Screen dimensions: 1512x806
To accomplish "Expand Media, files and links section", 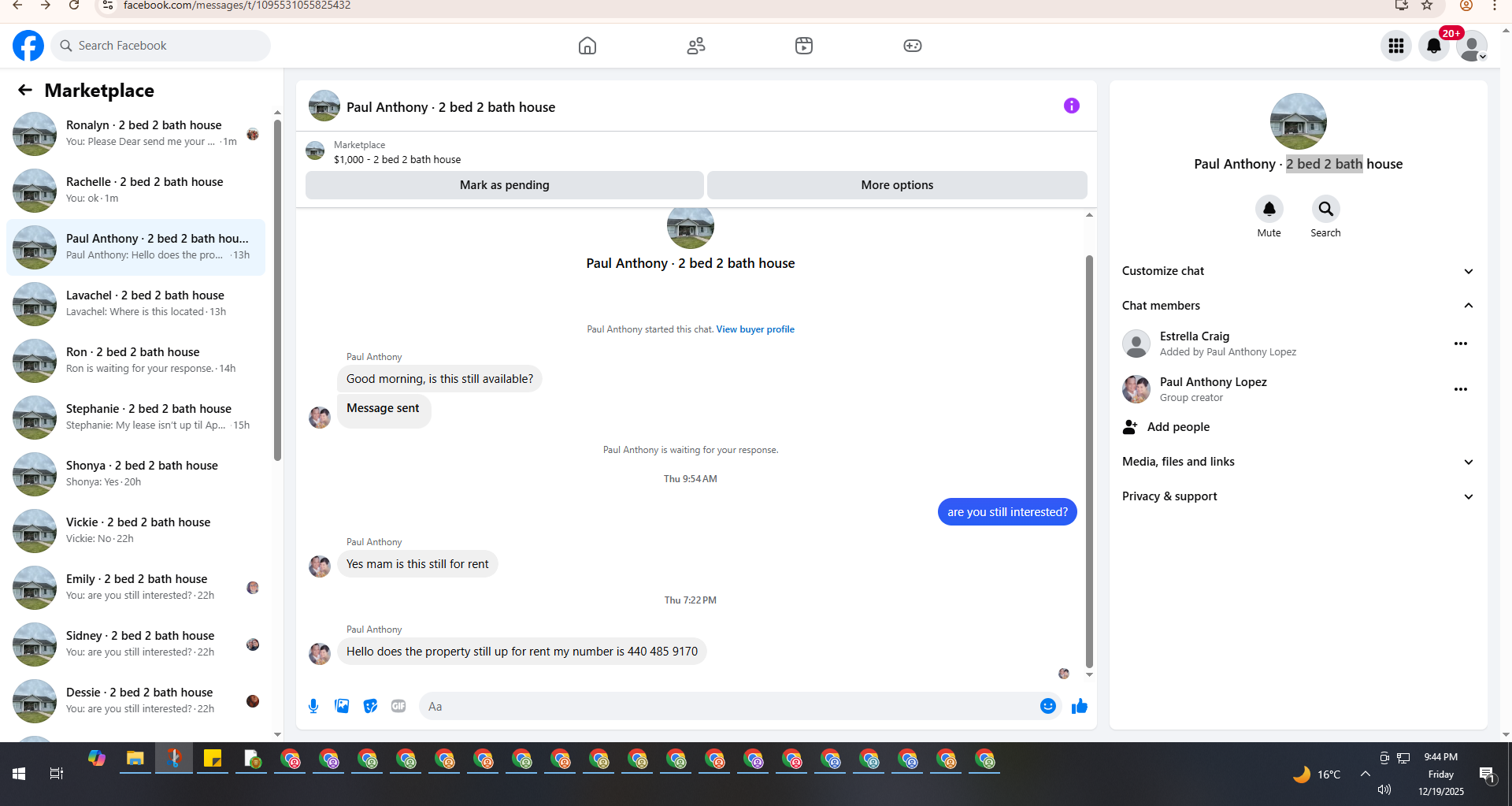I will point(1297,462).
